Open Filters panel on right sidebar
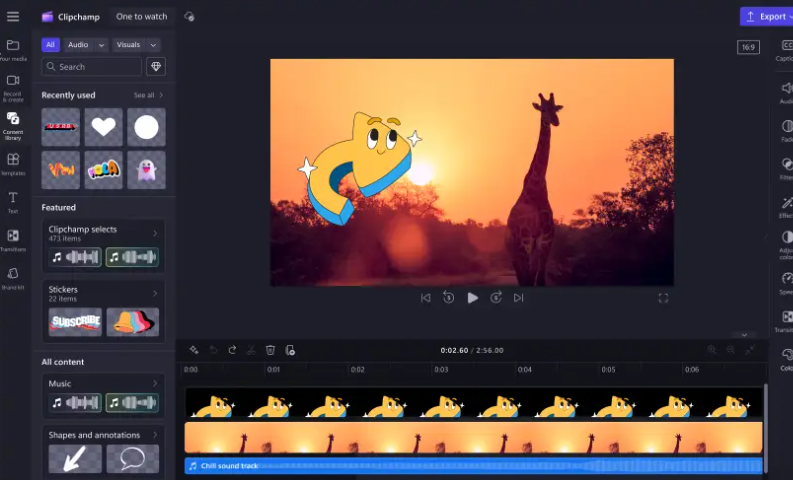The height and width of the screenshot is (480, 793). pos(785,169)
